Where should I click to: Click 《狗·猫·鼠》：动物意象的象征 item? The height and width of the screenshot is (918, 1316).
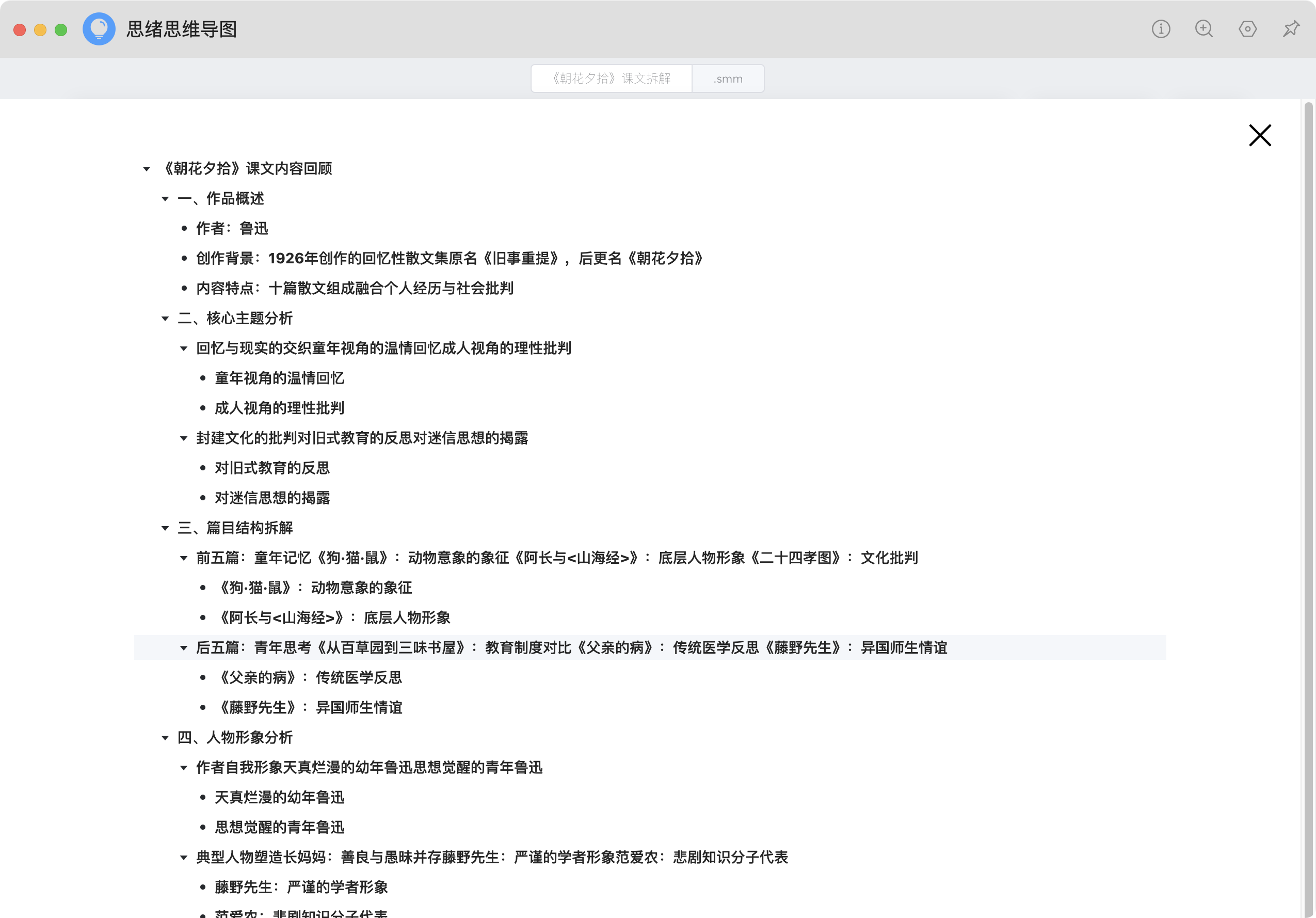(314, 588)
